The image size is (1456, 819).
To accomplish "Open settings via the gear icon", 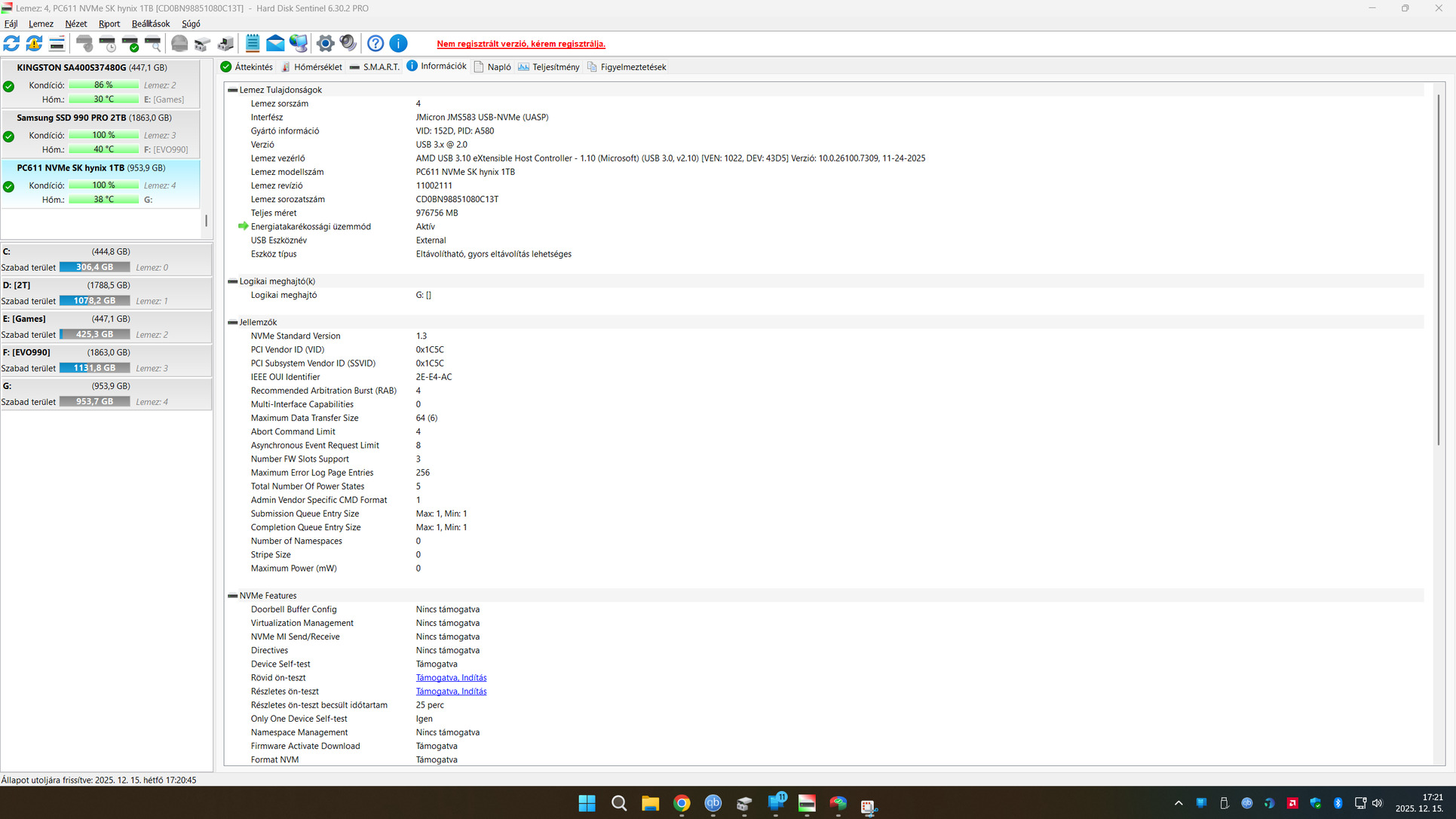I will pos(325,44).
